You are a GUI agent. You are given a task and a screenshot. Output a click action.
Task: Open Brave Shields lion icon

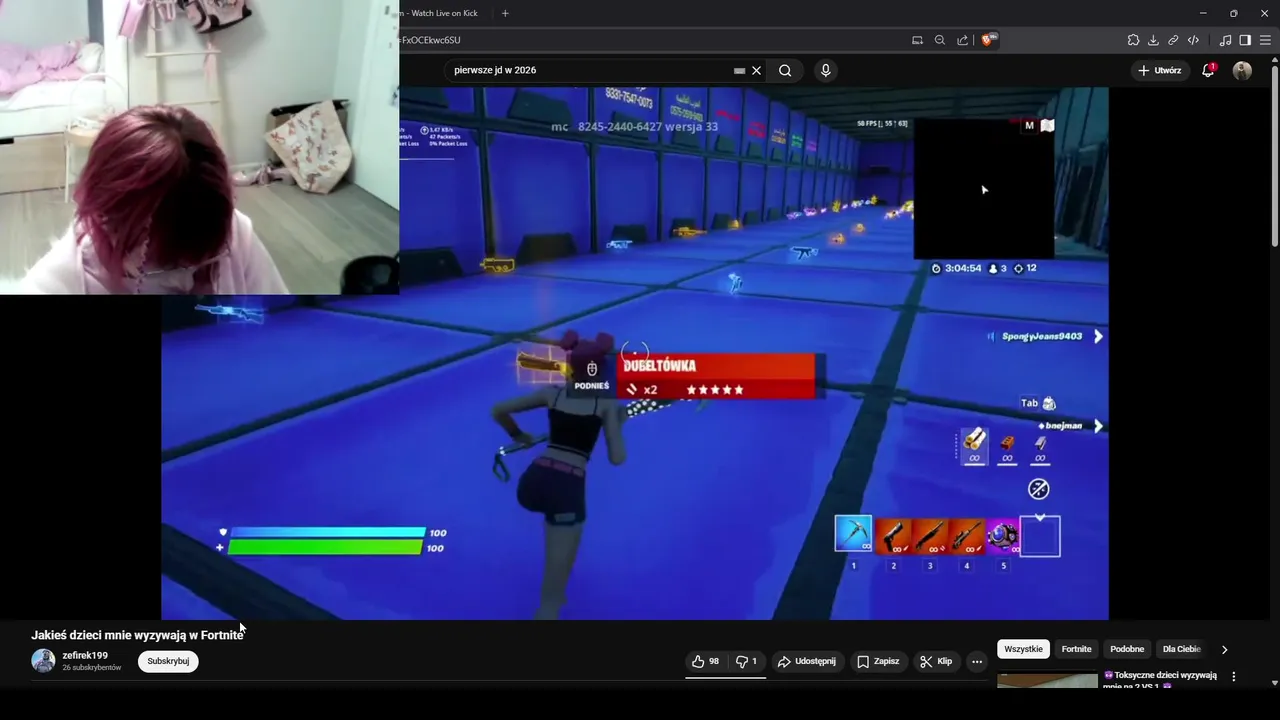(988, 40)
